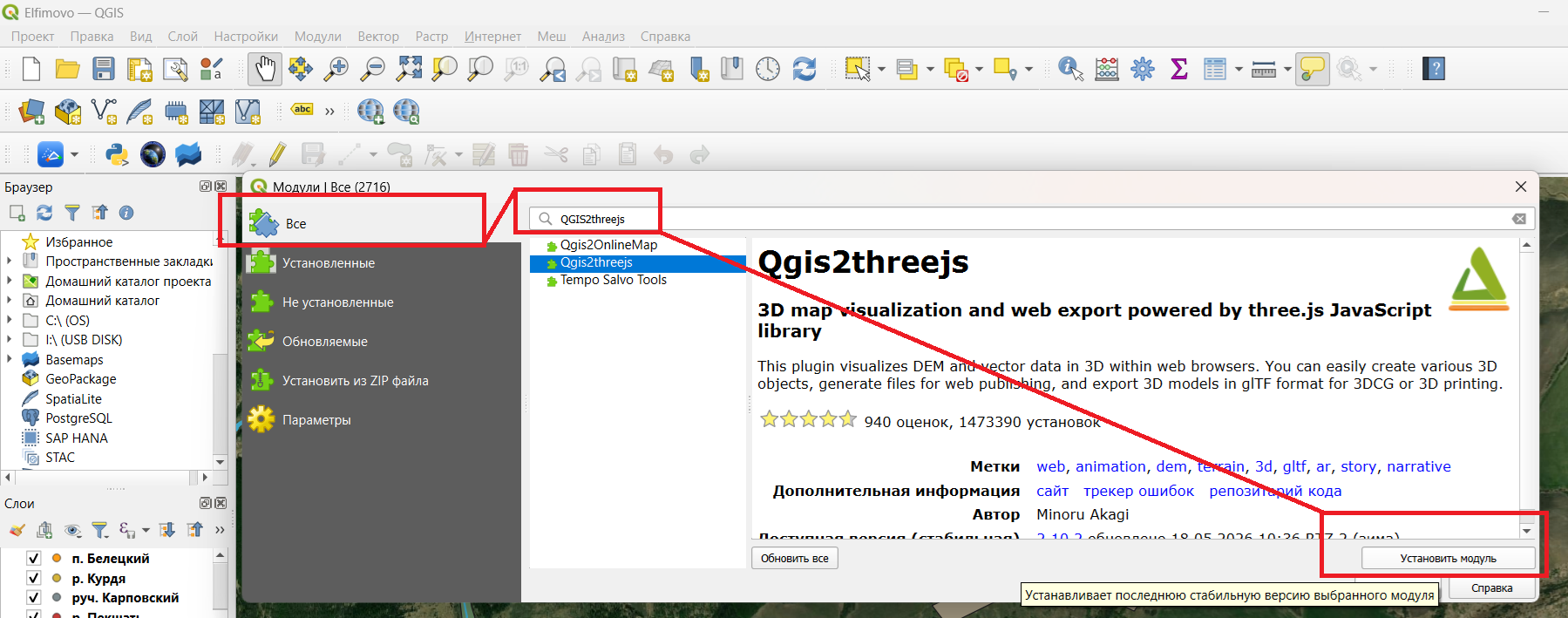
Task: Click the help question mark icon in toolbar
Action: coord(1434,69)
